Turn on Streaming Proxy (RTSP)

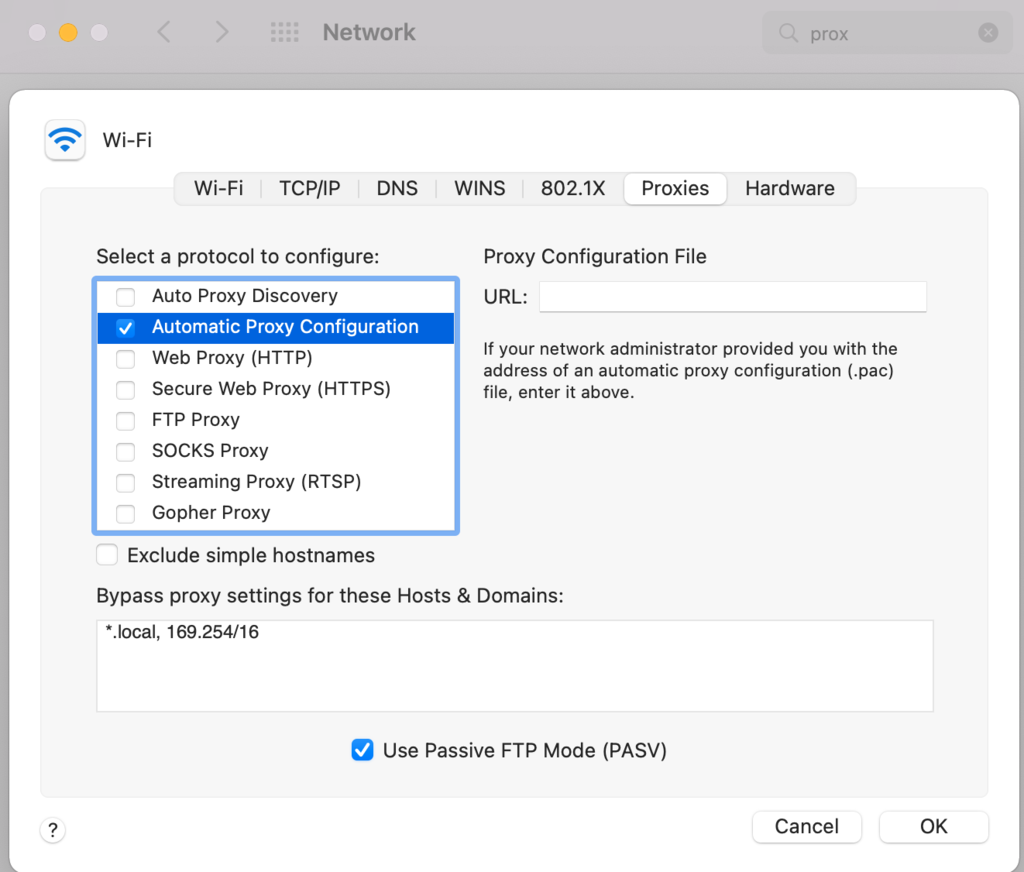click(x=124, y=482)
